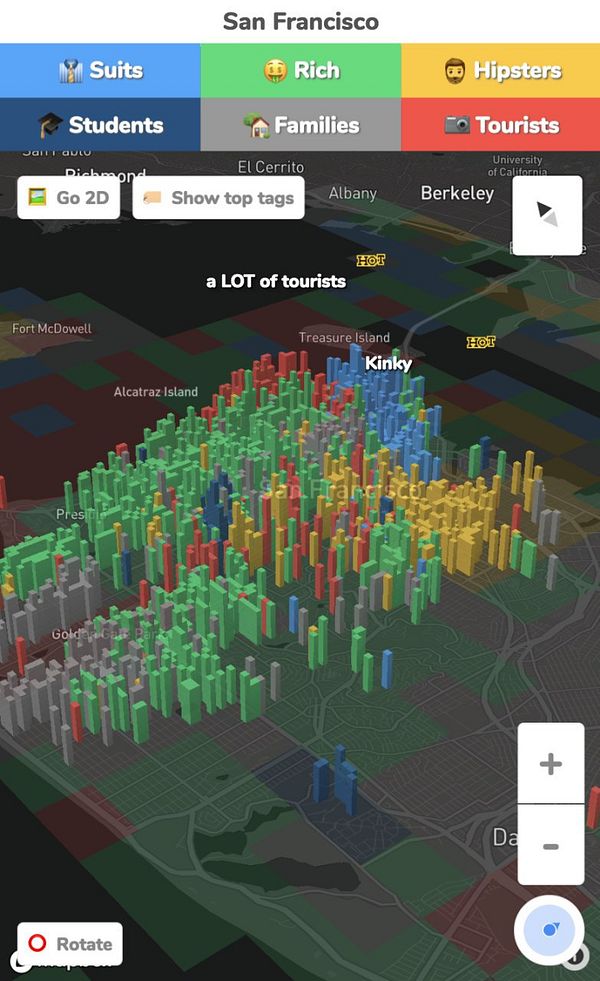Click Show top tags button
Viewport: 600px width, 981px height.
[x=218, y=198]
